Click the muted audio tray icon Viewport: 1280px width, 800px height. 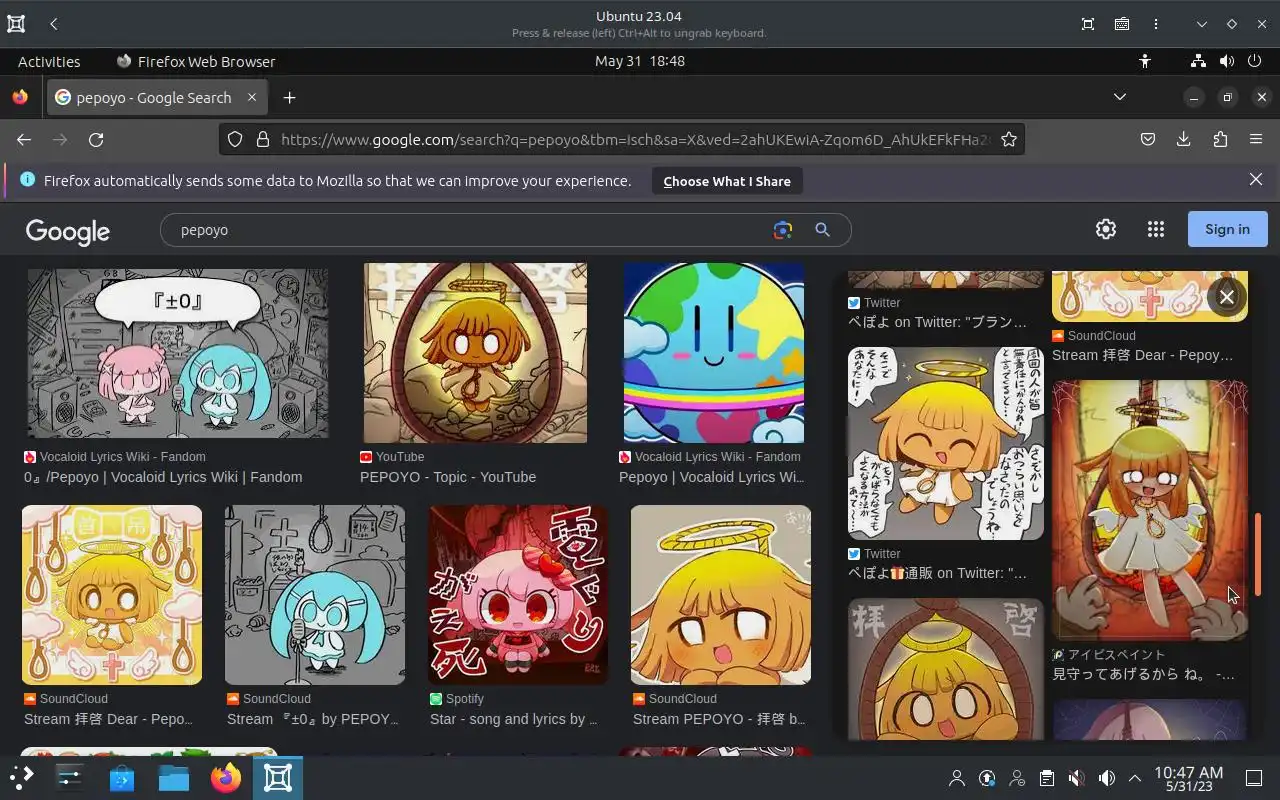[x=1076, y=778]
